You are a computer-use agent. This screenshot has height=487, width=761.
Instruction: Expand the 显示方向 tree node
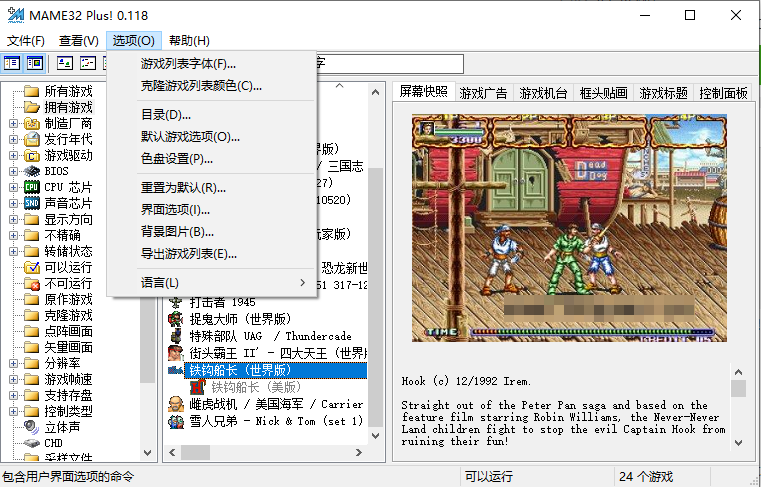[14, 220]
